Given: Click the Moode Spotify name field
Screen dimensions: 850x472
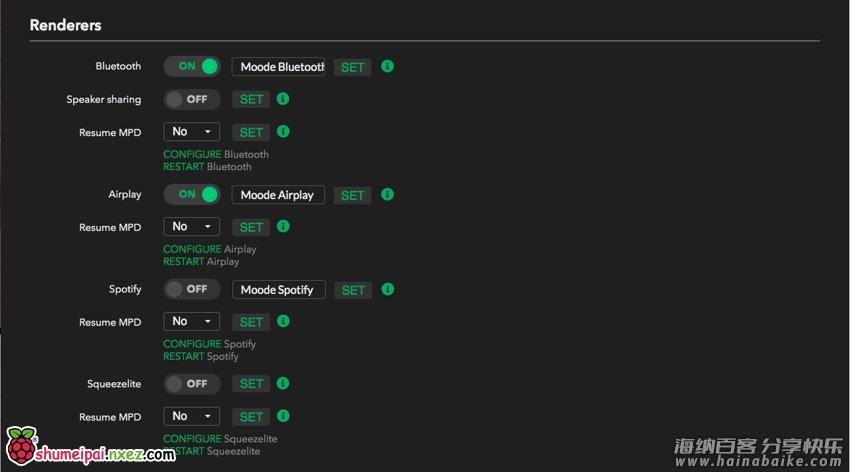Looking at the screenshot, I should pos(279,289).
